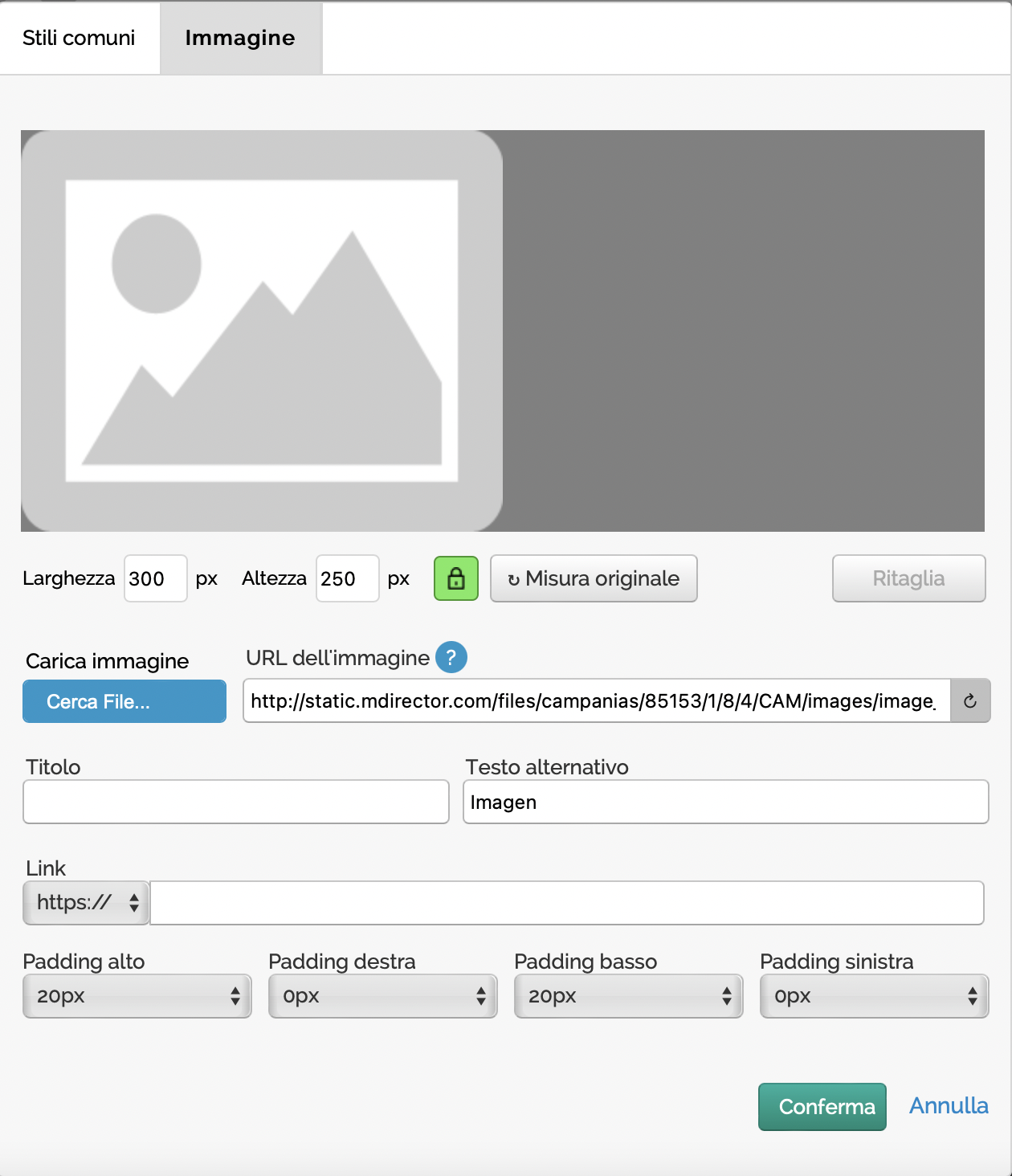Edit the Testo alternativo field
The image size is (1012, 1176).
click(725, 802)
